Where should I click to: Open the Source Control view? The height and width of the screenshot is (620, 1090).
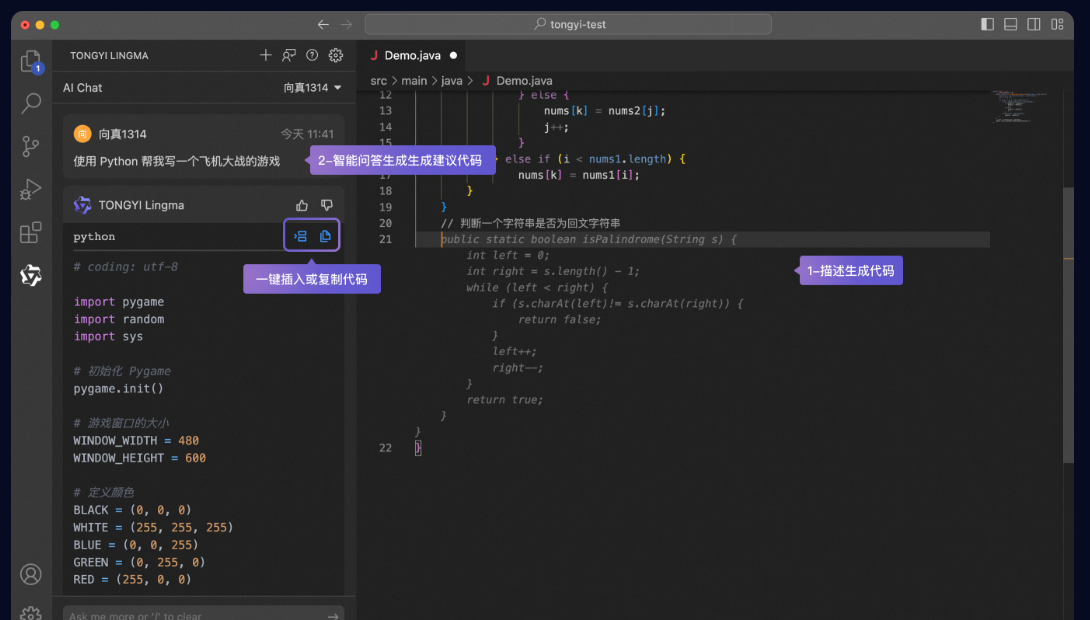[31, 146]
